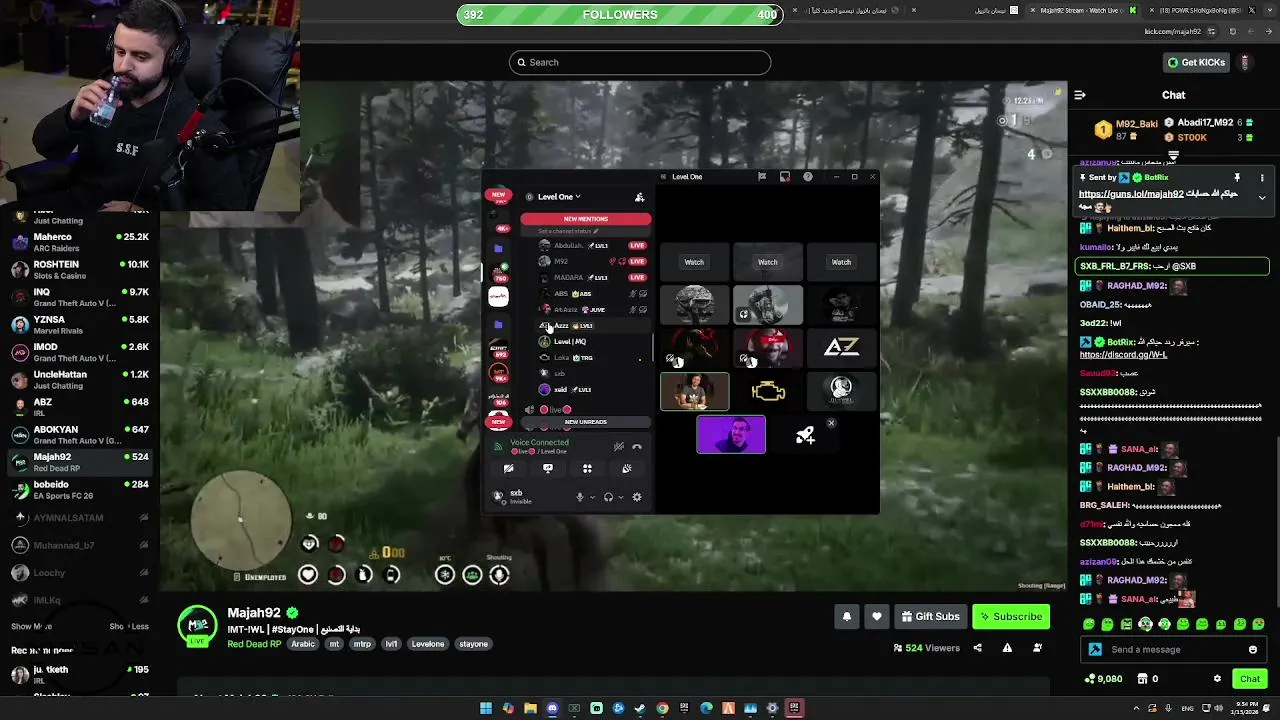
Task: Open the chat settings gear
Action: click(1217, 679)
